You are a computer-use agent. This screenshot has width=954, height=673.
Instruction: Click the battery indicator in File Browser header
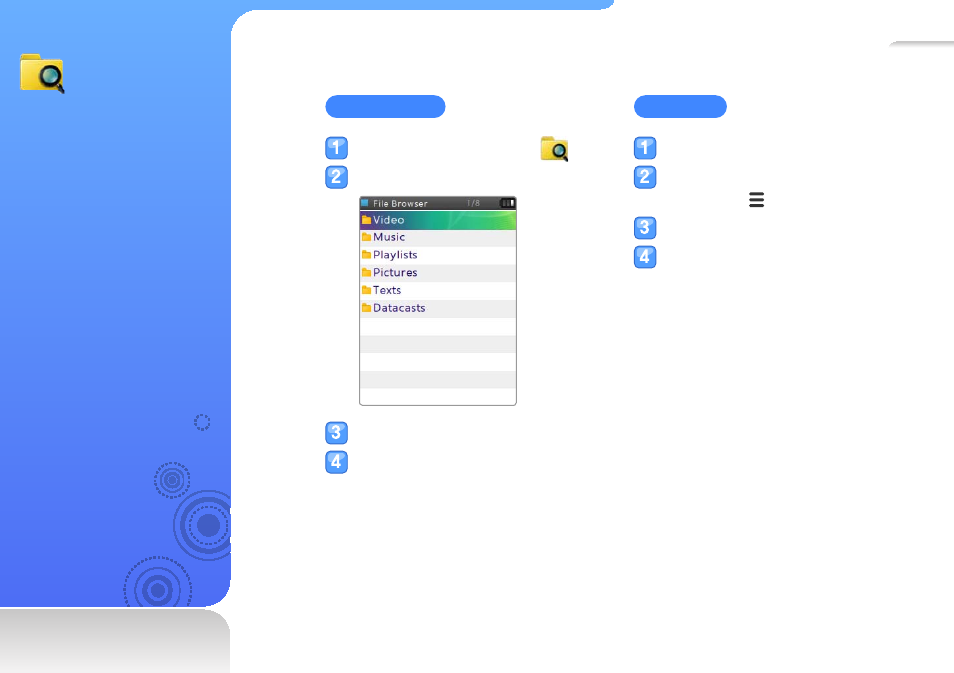click(x=507, y=203)
